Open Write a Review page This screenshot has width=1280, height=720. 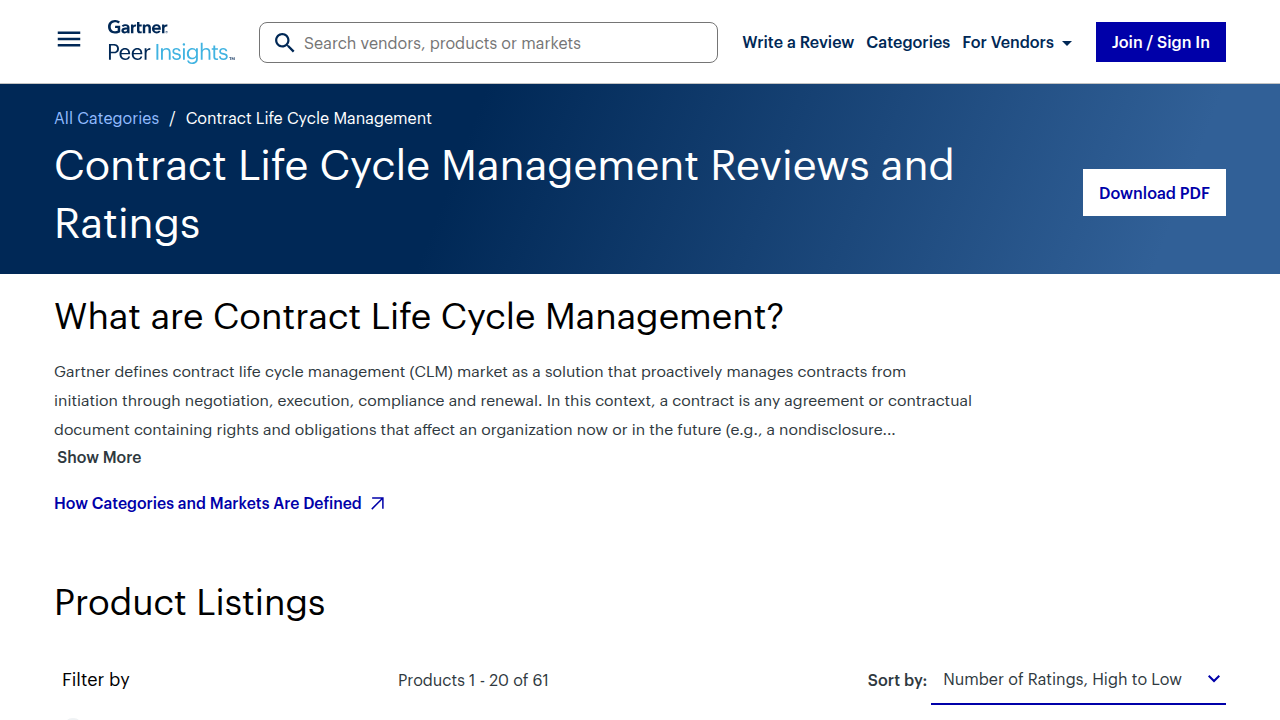pos(798,42)
